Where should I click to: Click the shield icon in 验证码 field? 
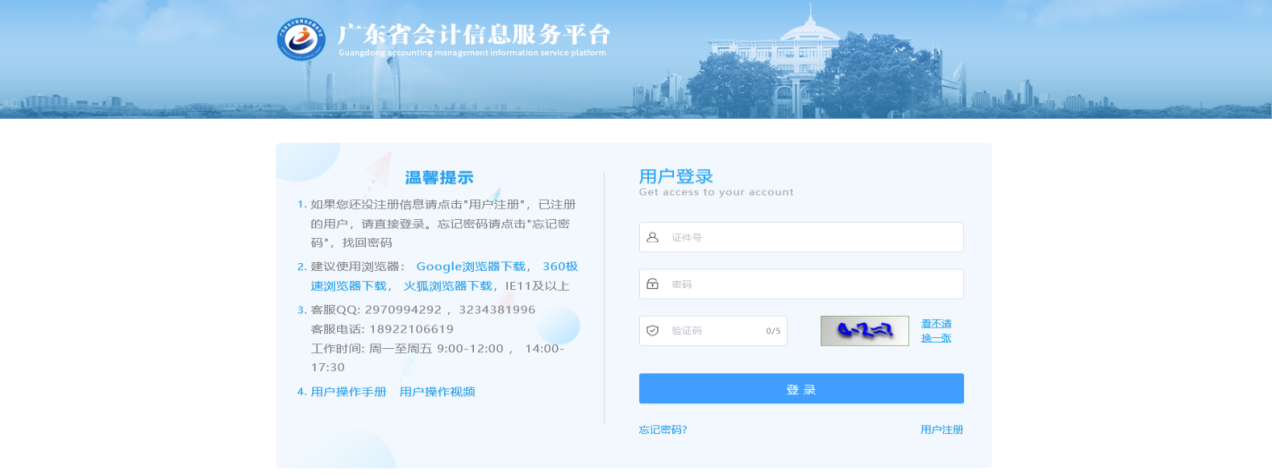coord(653,330)
